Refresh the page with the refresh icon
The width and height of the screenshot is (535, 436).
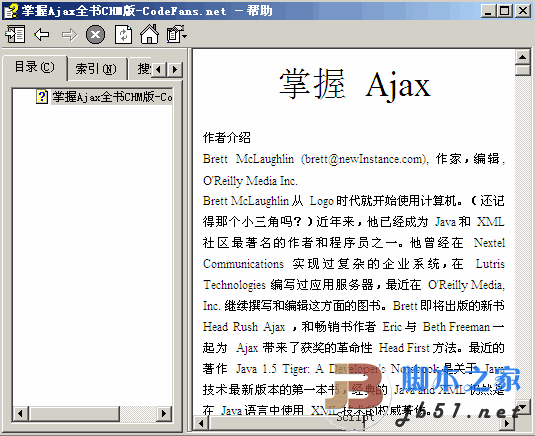[123, 34]
